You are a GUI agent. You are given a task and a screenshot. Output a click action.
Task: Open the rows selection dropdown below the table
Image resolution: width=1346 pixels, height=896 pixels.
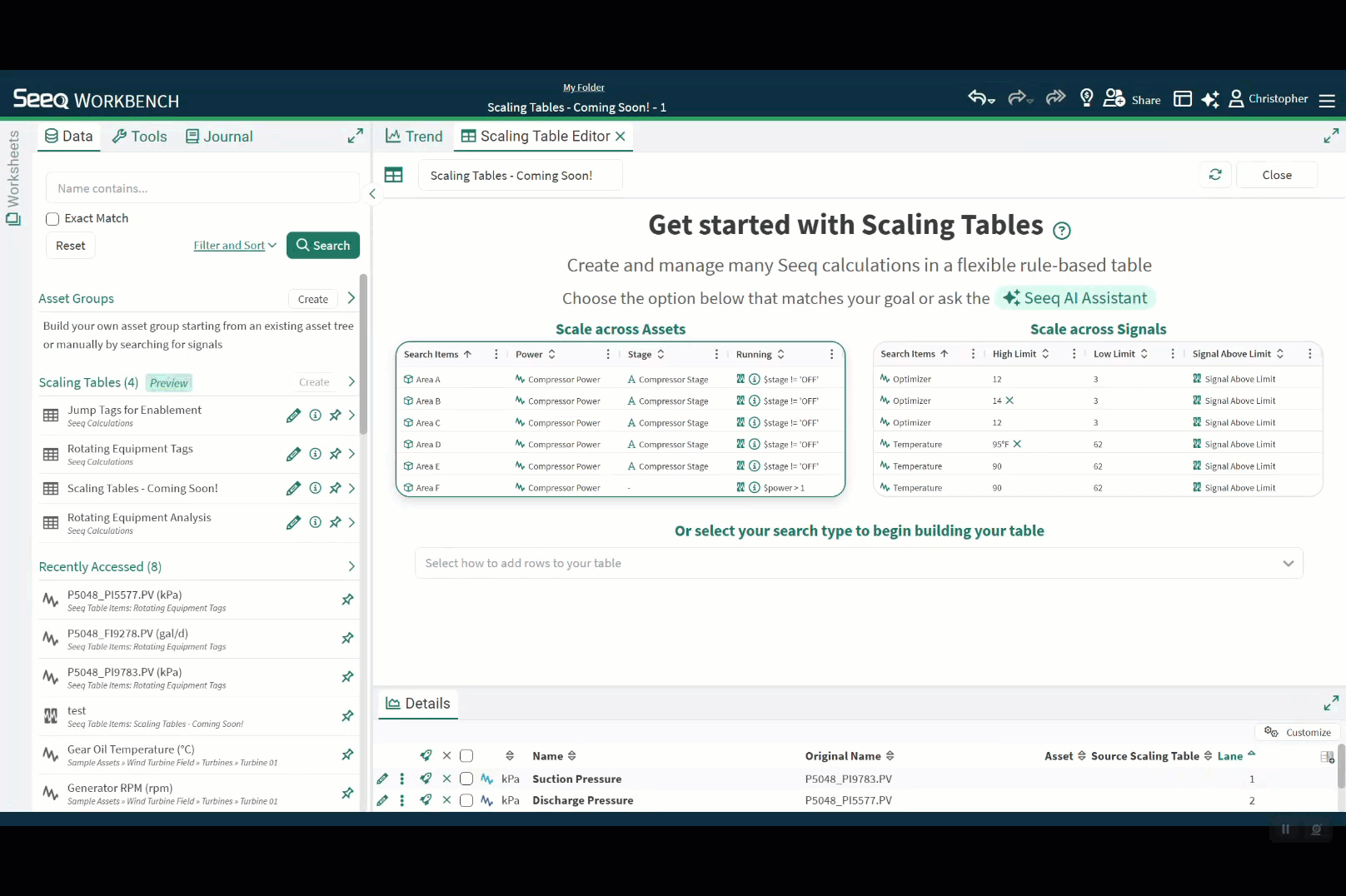point(860,563)
